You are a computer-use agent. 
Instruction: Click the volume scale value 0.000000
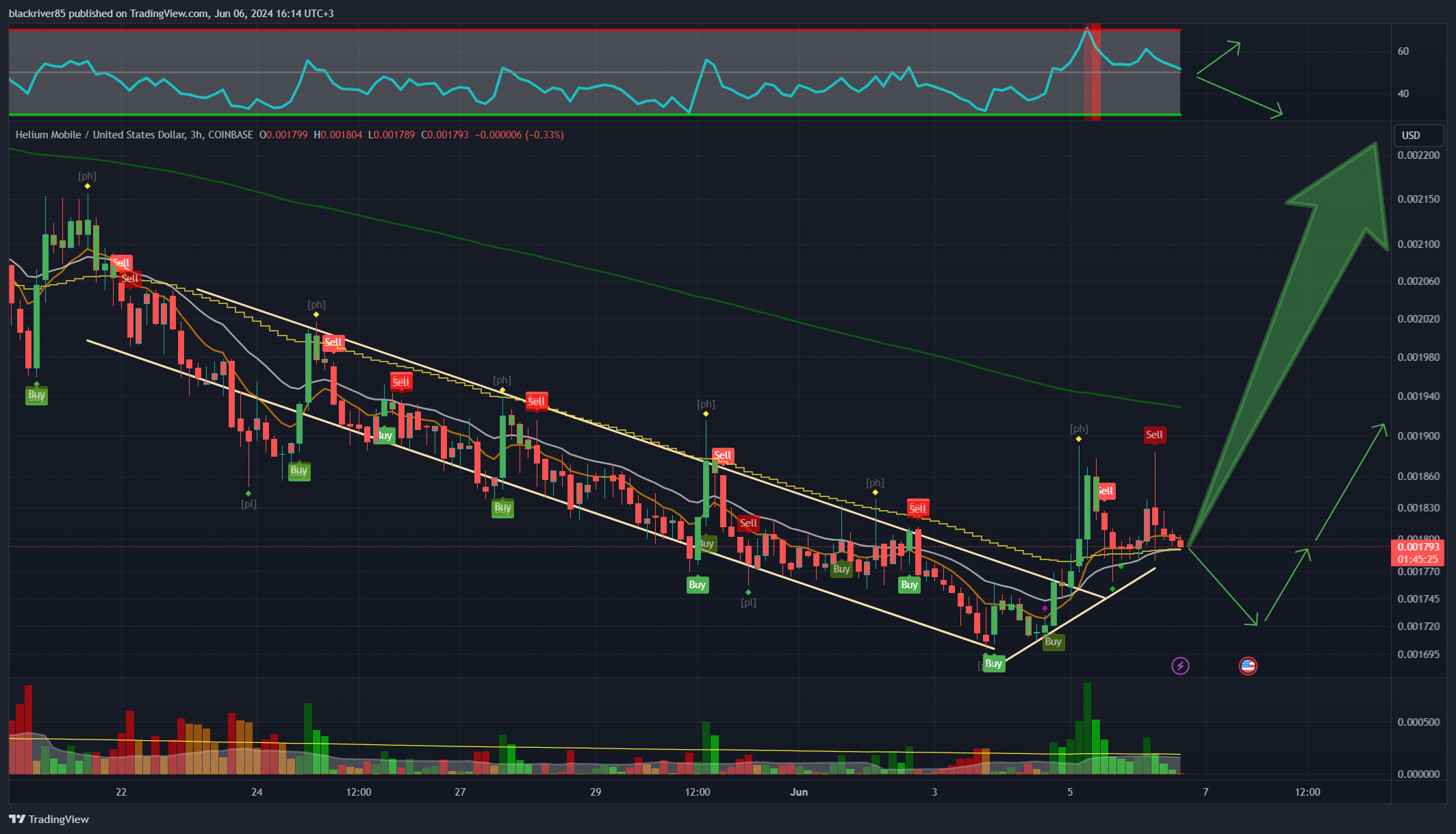click(1418, 774)
